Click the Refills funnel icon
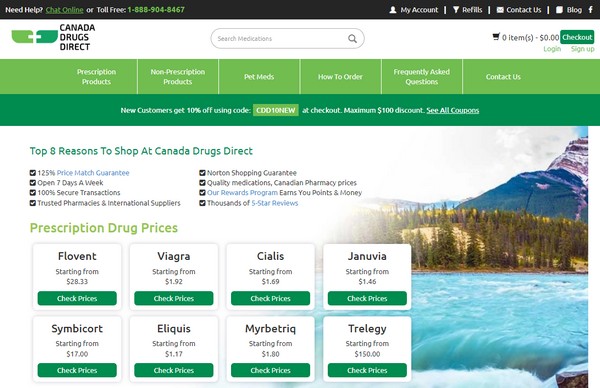The height and width of the screenshot is (388, 600). click(456, 10)
